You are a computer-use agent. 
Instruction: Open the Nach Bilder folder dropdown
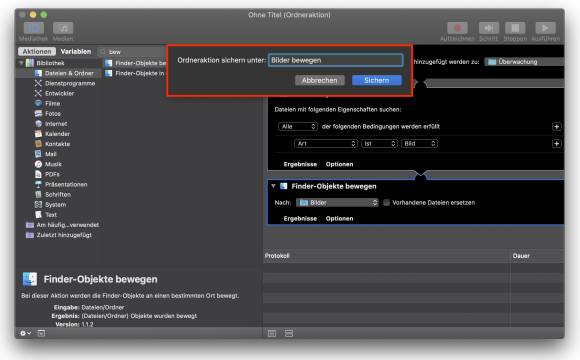pos(337,202)
